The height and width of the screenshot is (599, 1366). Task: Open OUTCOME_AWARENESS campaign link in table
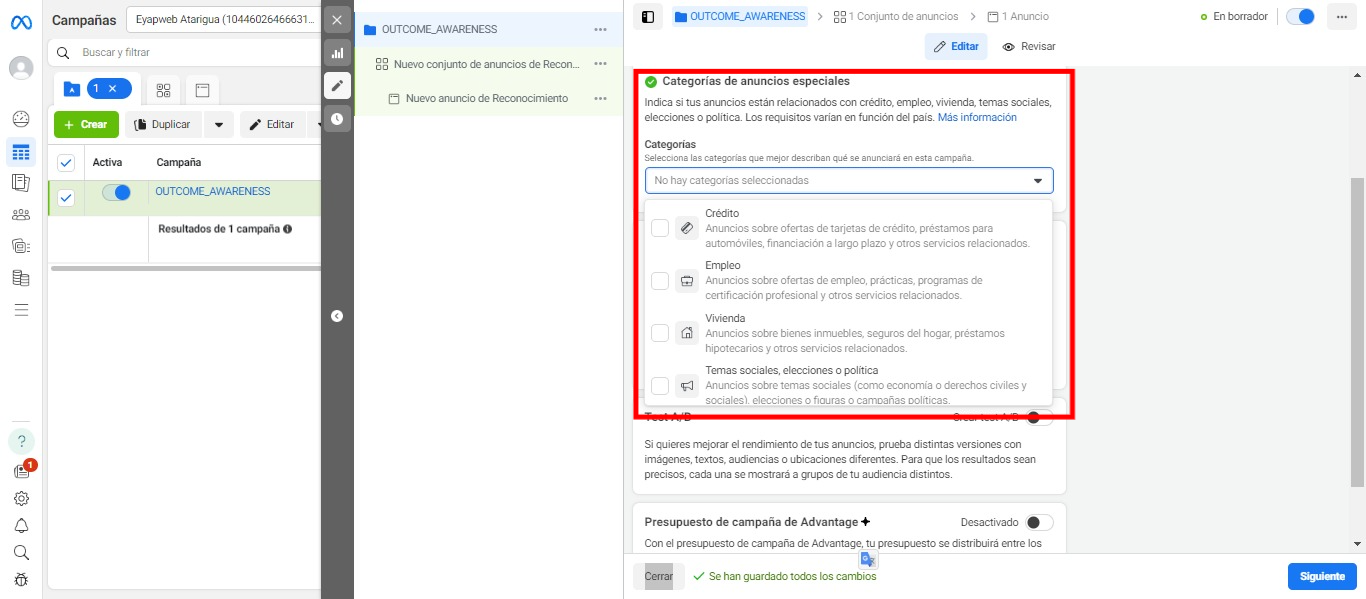[212, 192]
